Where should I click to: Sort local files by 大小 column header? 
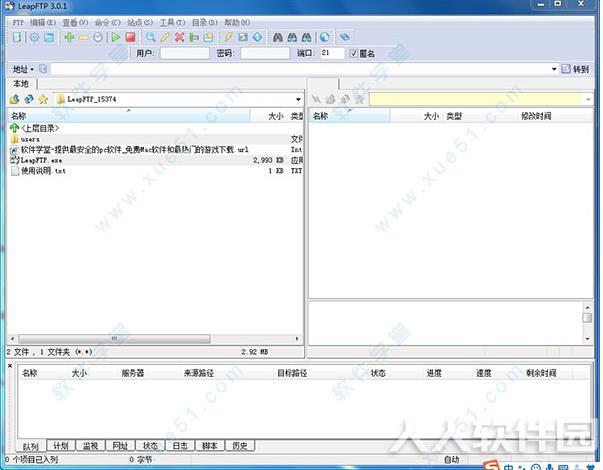point(276,116)
